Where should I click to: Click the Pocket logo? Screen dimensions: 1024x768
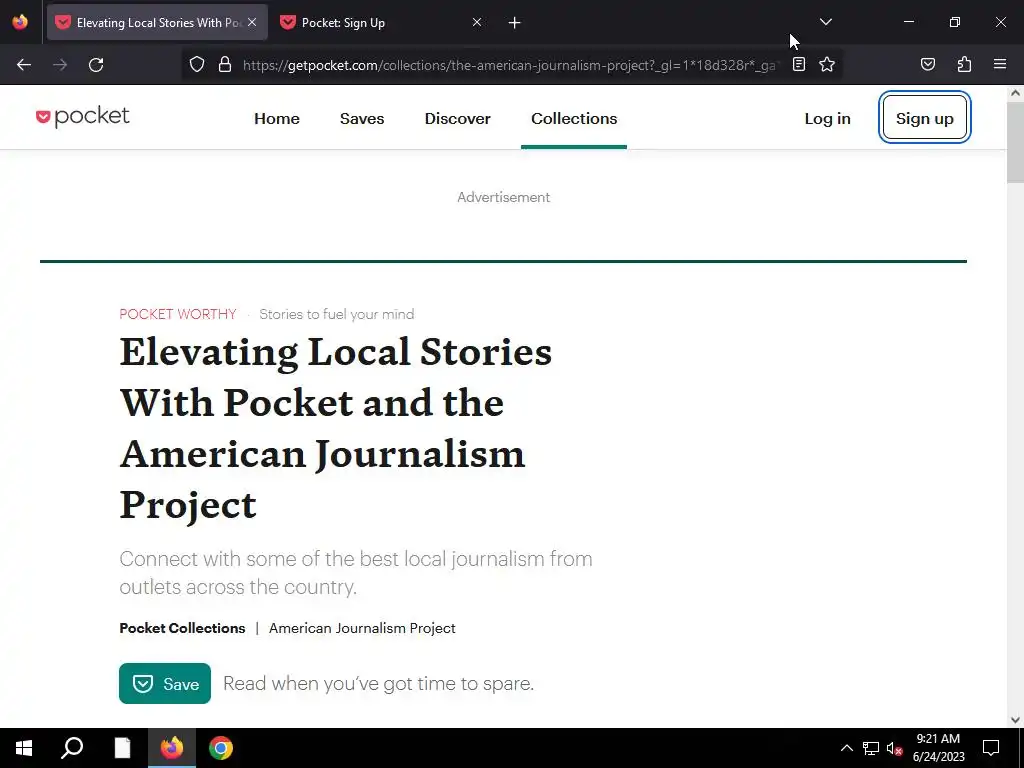[x=83, y=117]
